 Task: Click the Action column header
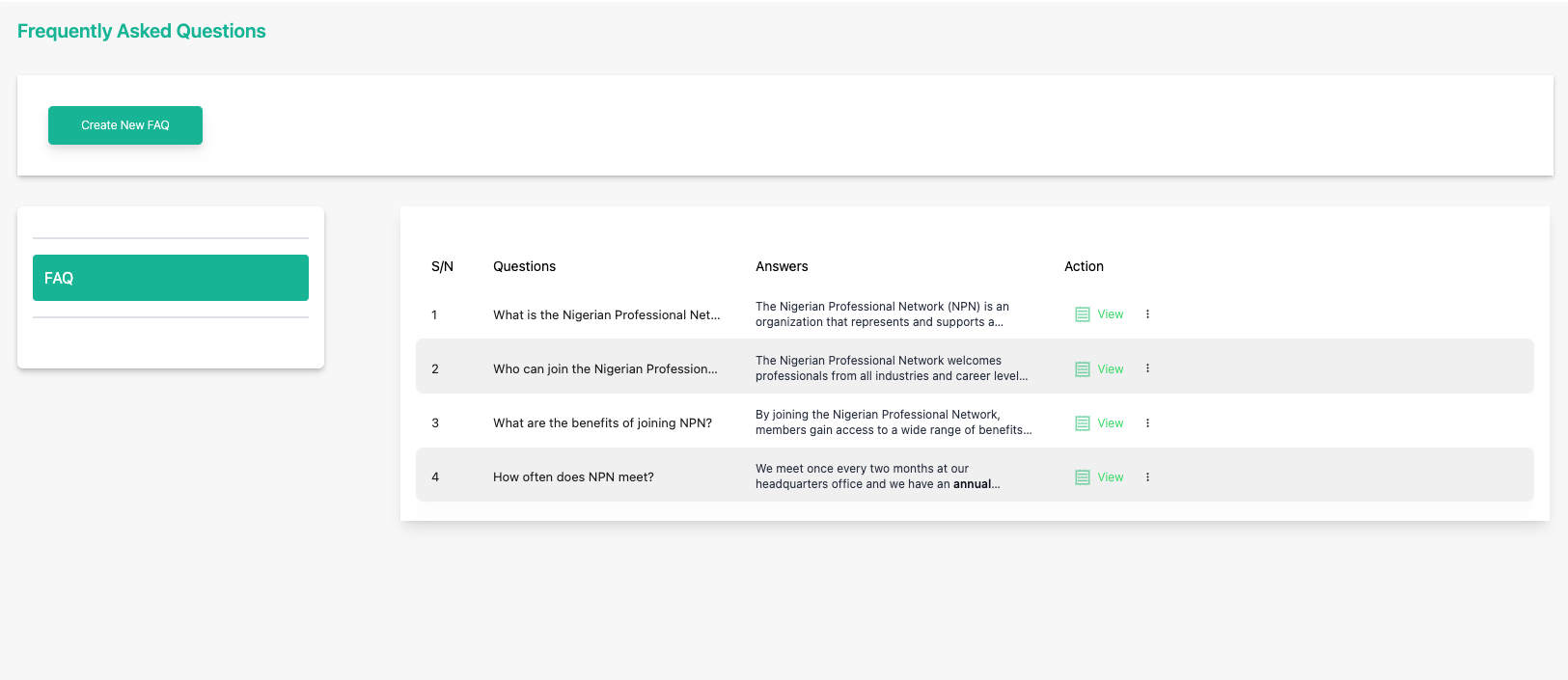[x=1084, y=266]
